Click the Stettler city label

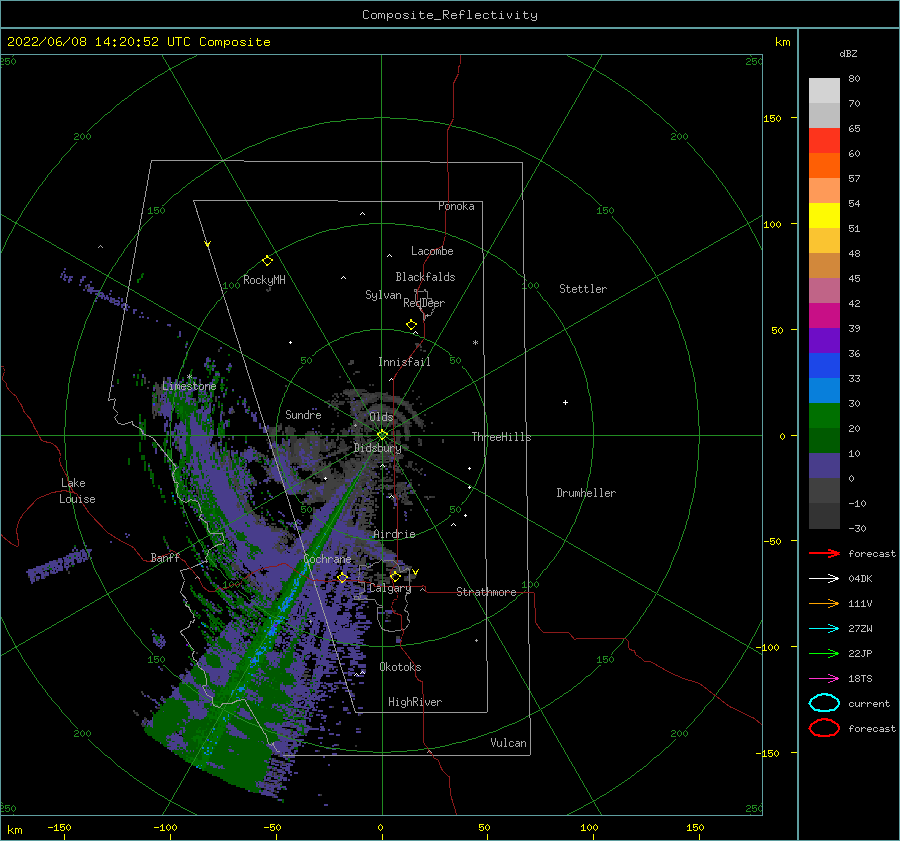(x=583, y=289)
